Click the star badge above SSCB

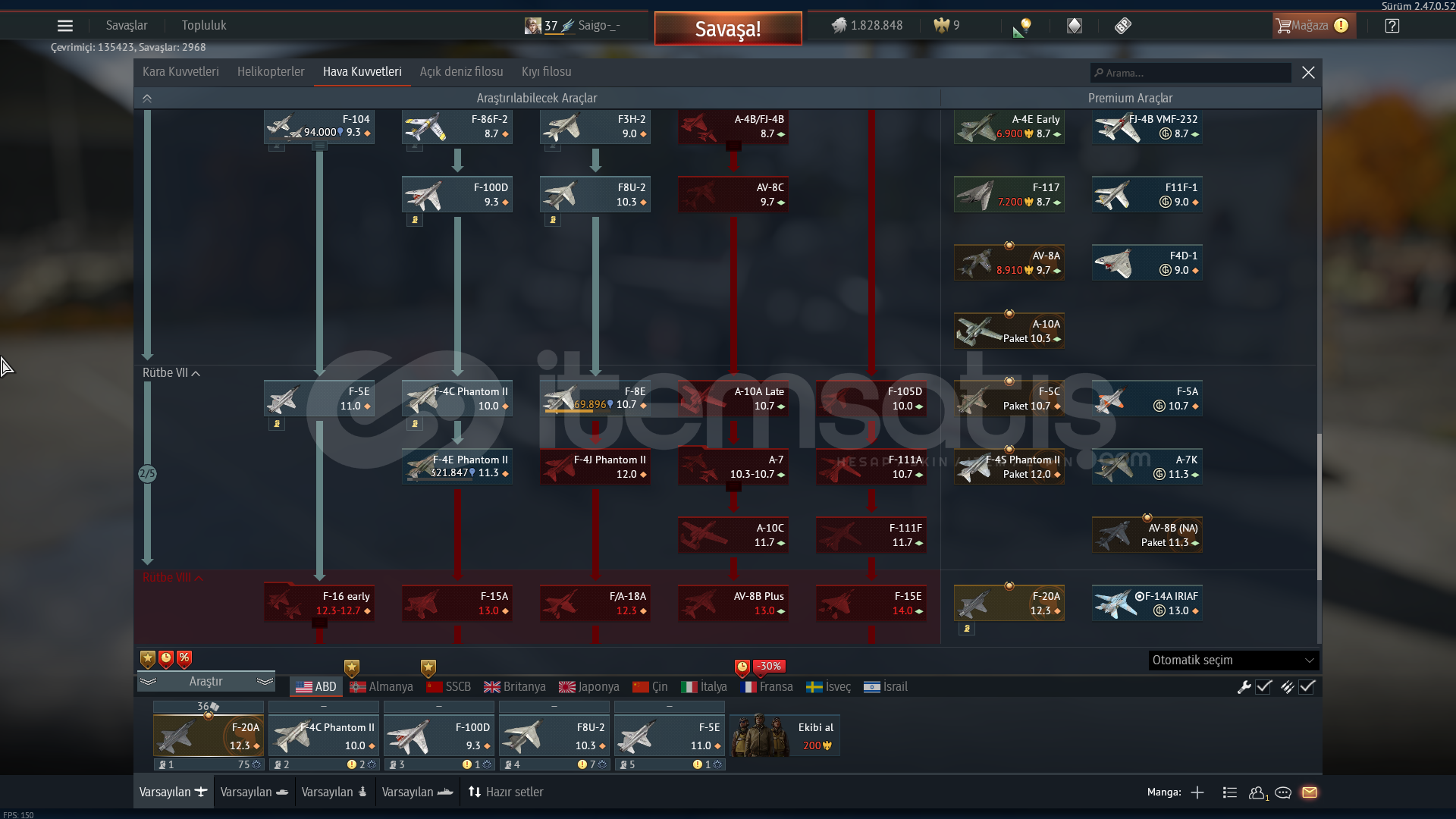coord(428,668)
